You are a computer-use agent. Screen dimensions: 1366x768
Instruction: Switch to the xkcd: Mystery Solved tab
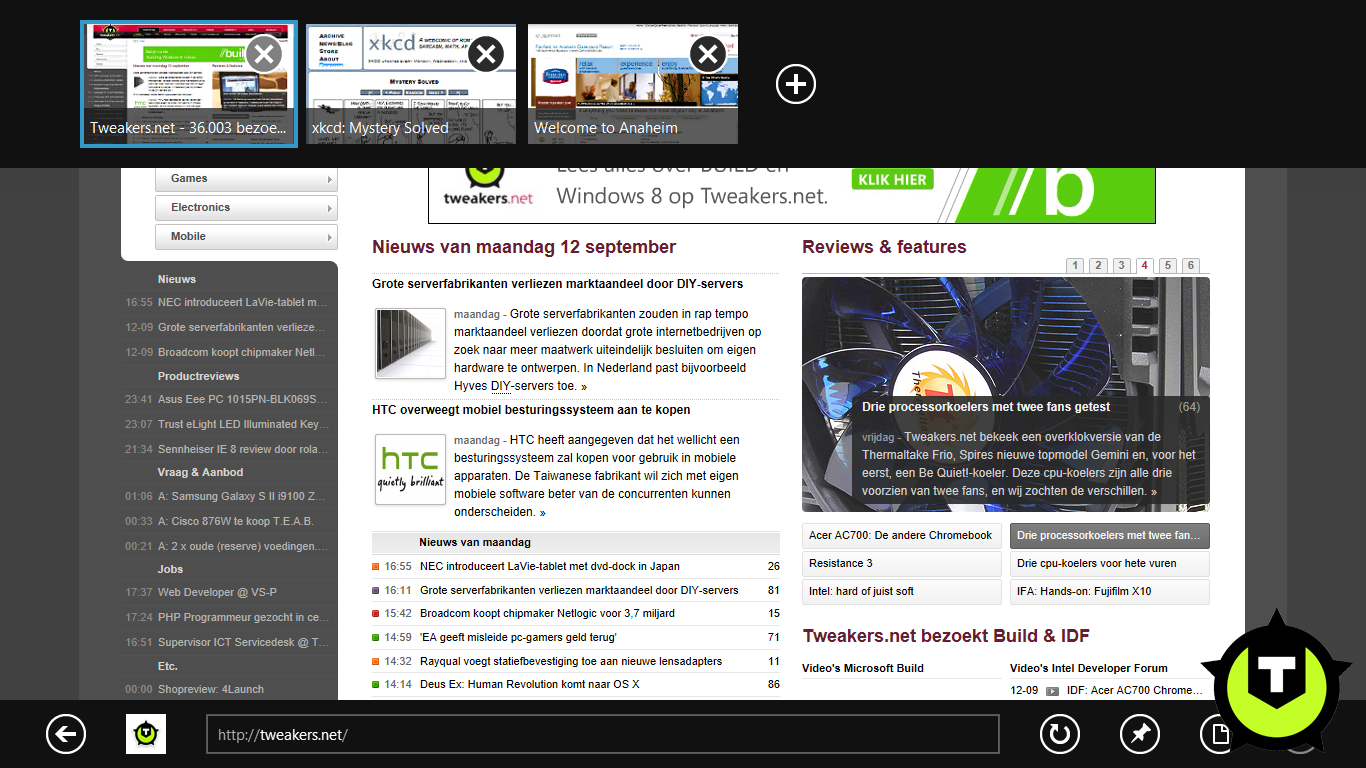411,84
